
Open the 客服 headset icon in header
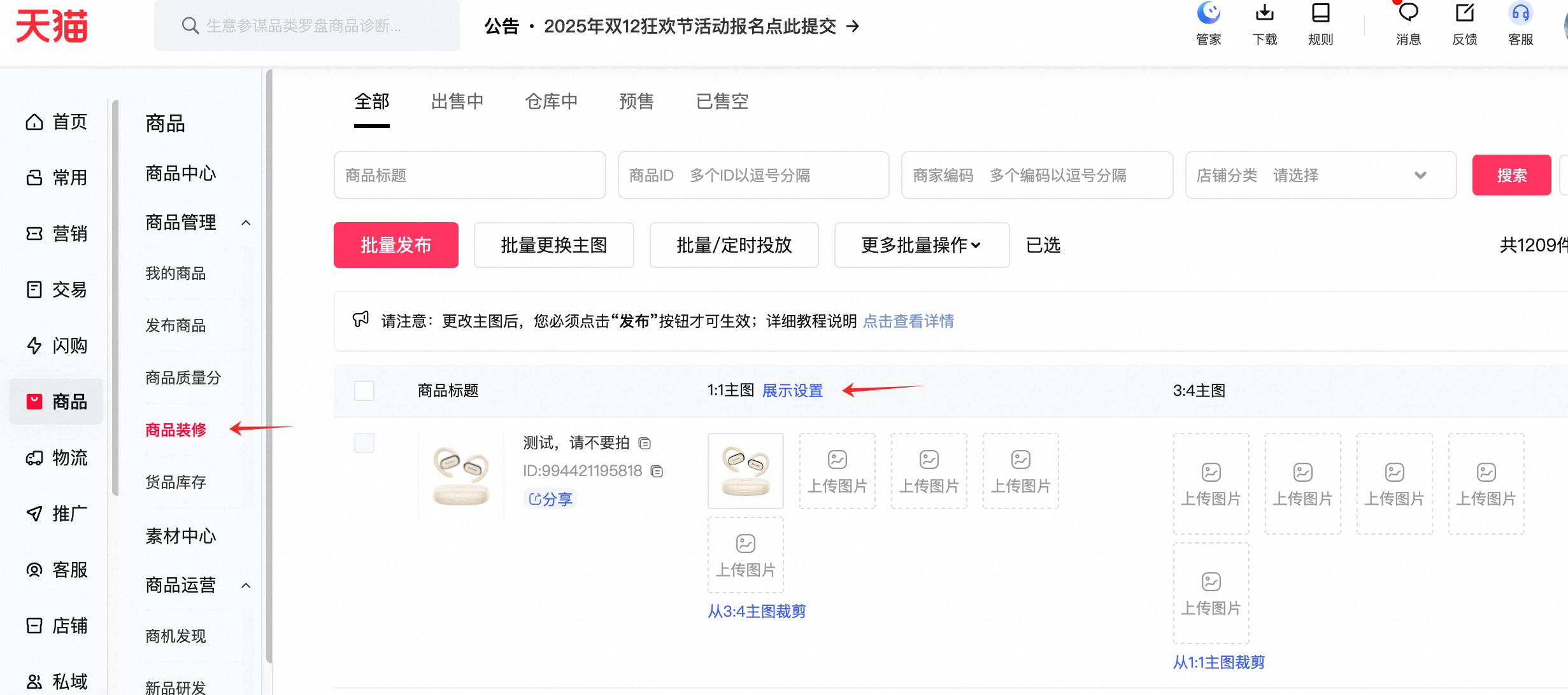[1520, 24]
